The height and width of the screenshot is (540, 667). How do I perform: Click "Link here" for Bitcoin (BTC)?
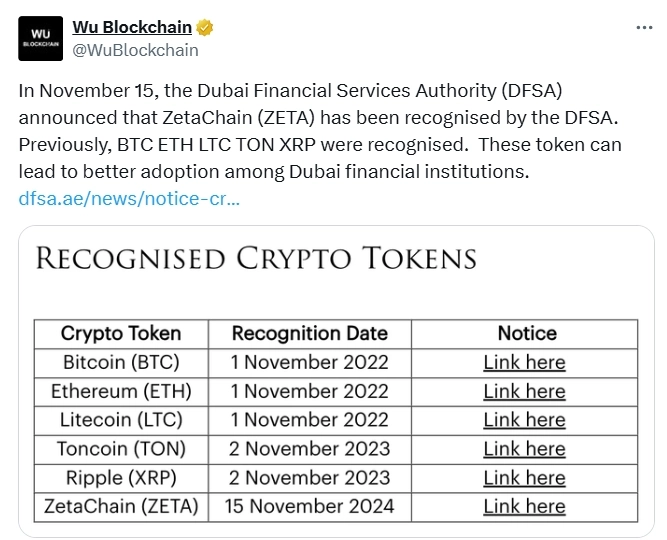pyautogui.click(x=524, y=362)
